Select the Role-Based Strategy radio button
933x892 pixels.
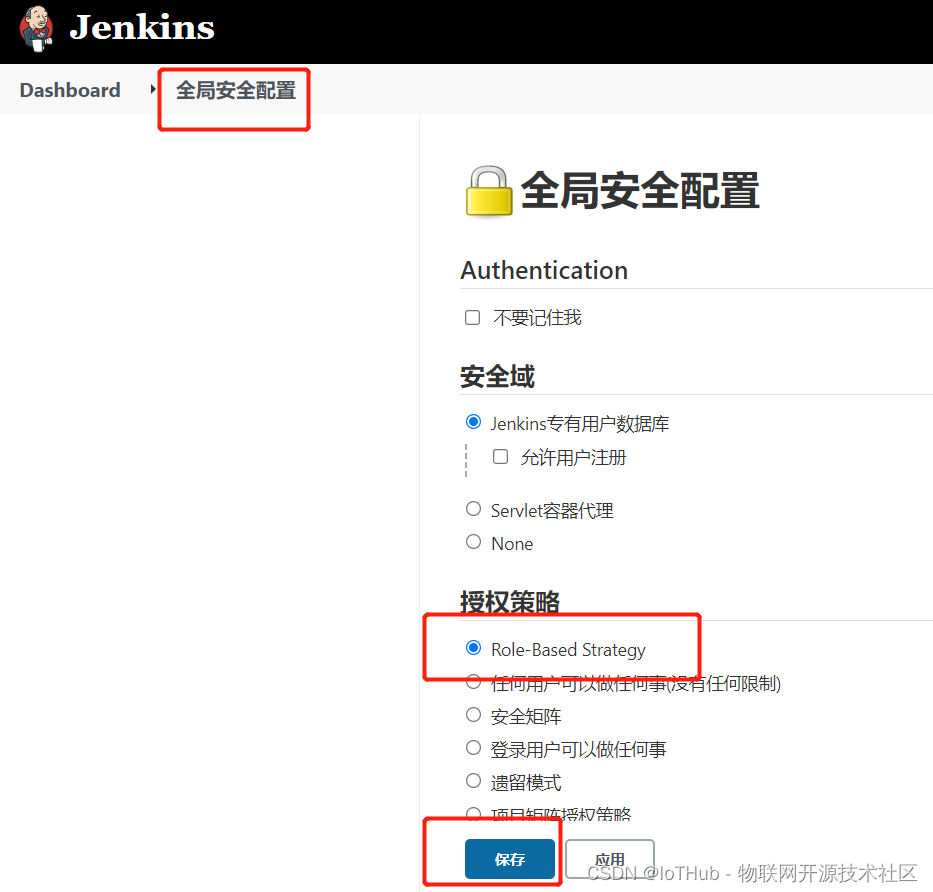[474, 647]
